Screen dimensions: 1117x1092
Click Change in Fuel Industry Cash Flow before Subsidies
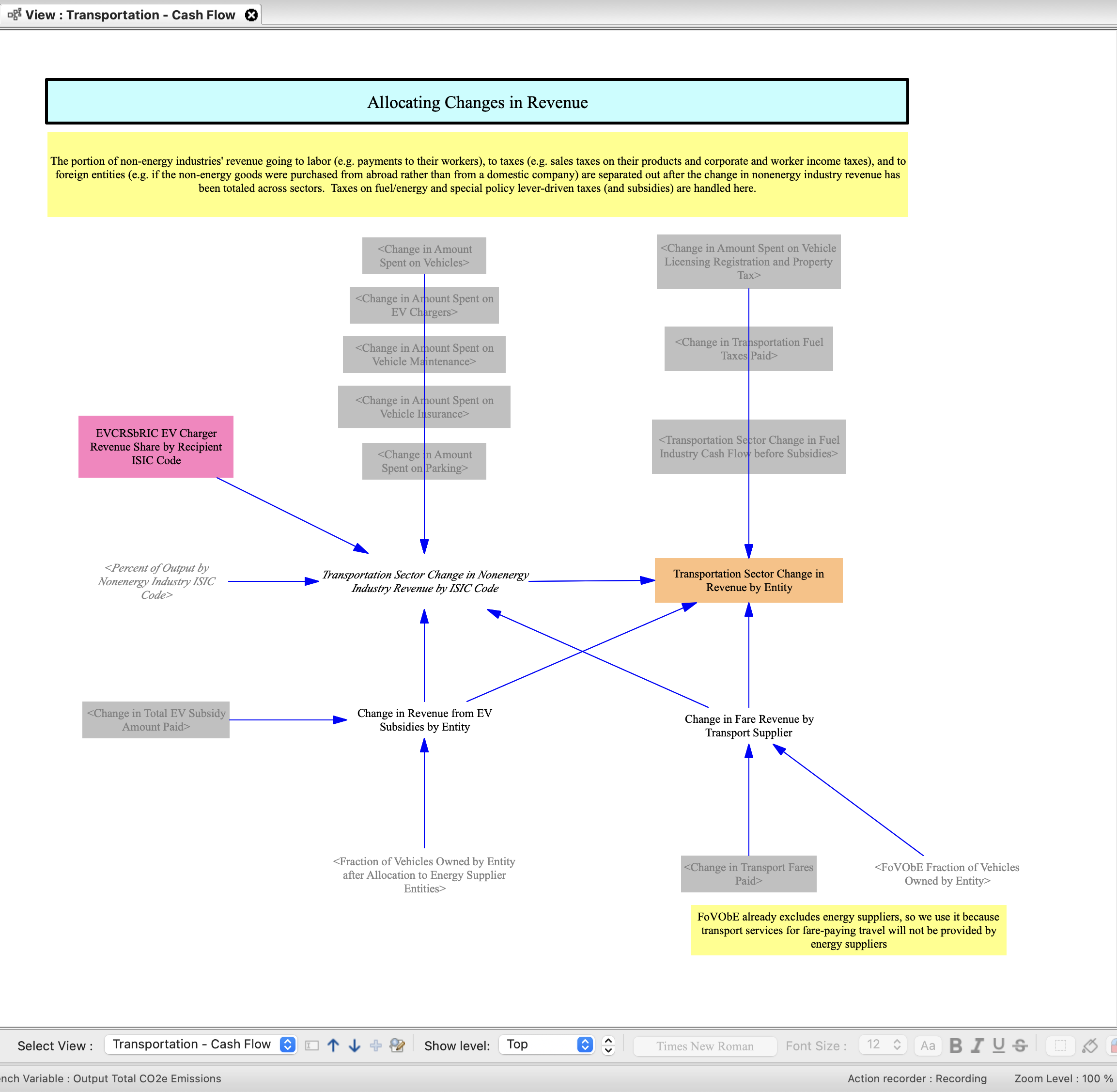pyautogui.click(x=749, y=447)
